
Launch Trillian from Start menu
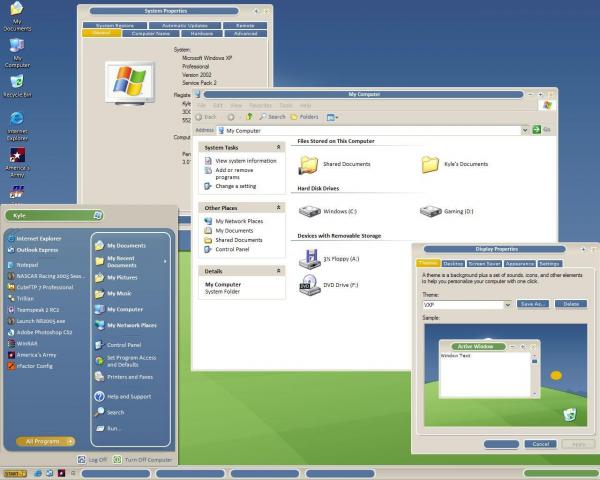click(x=21, y=299)
